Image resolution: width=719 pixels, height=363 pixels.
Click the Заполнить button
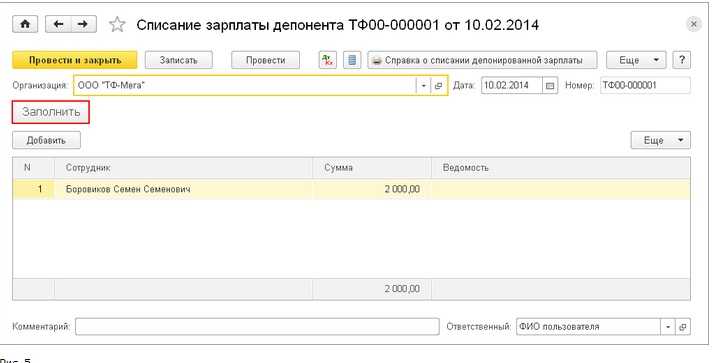click(51, 112)
